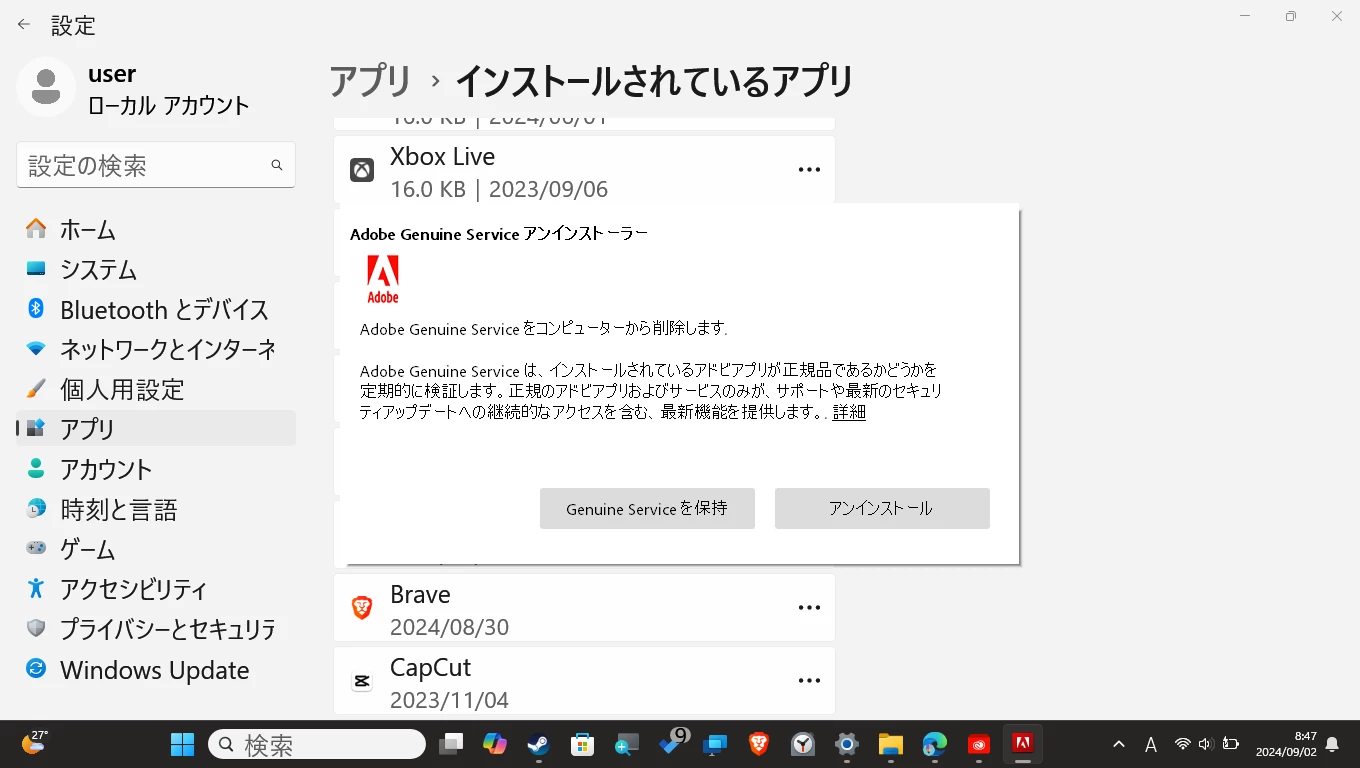Viewport: 1360px width, 768px height.
Task: Open Task View from the taskbar
Action: tap(452, 744)
